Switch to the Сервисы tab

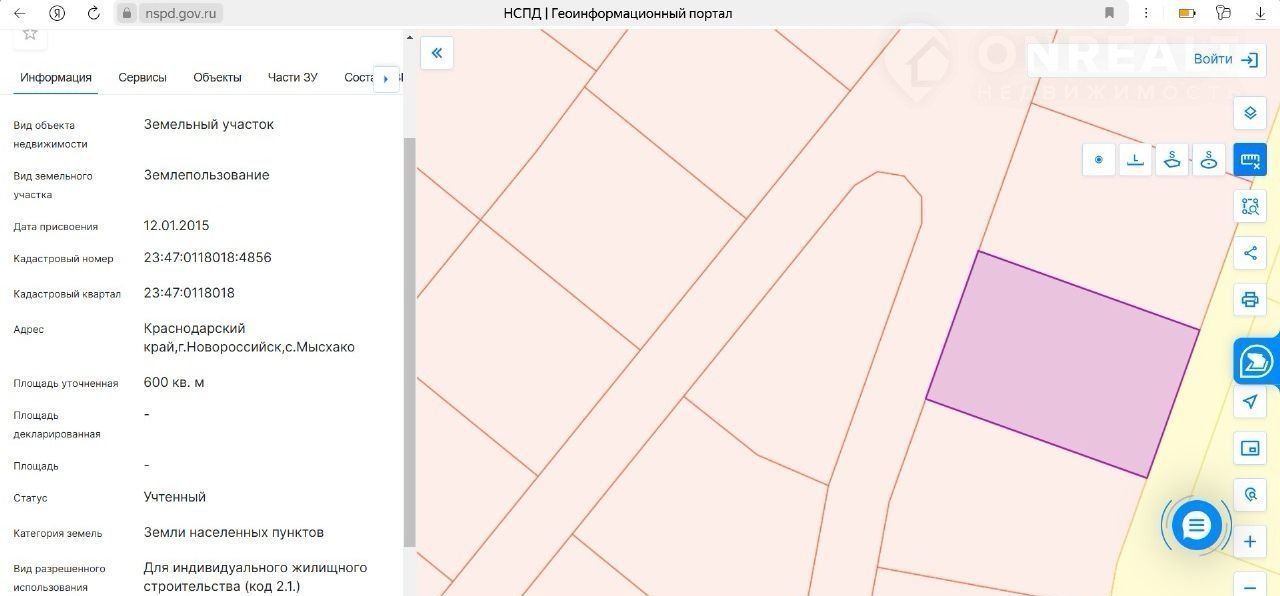(x=142, y=77)
